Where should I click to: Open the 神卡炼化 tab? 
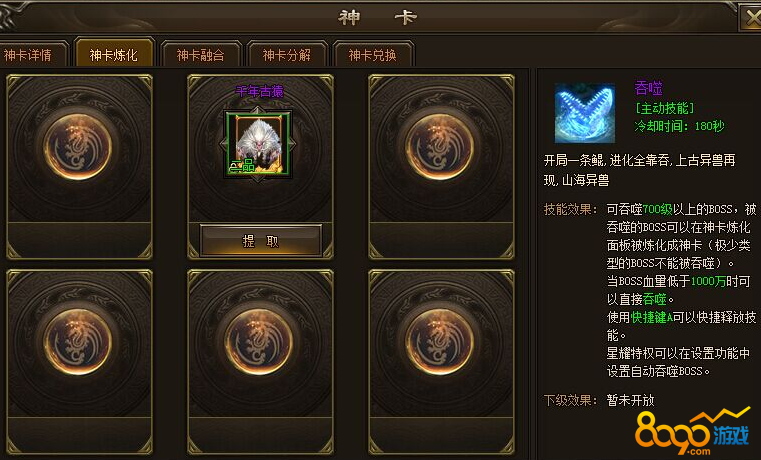click(114, 53)
